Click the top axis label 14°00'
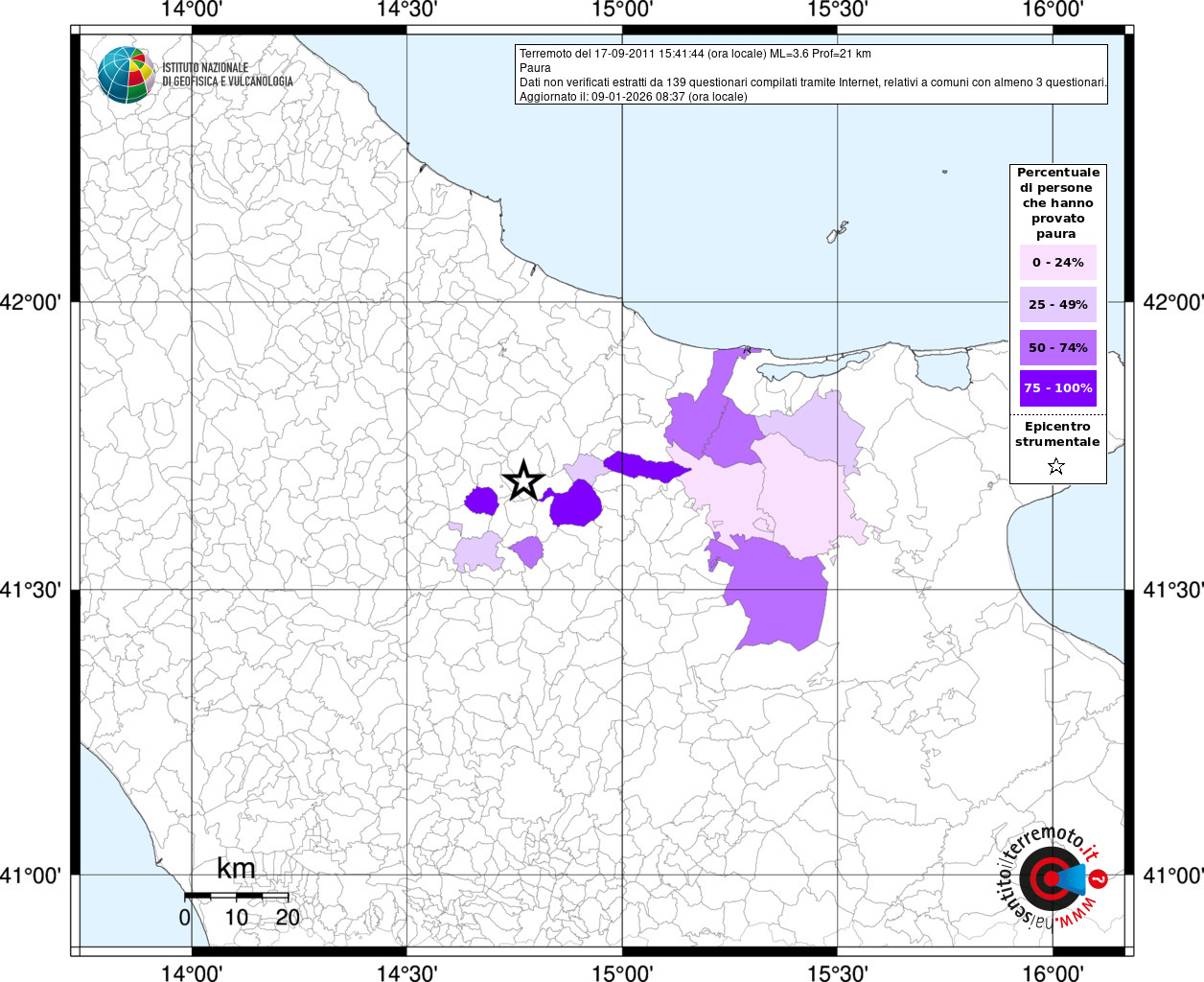Image resolution: width=1204 pixels, height=982 pixels. 193,10
